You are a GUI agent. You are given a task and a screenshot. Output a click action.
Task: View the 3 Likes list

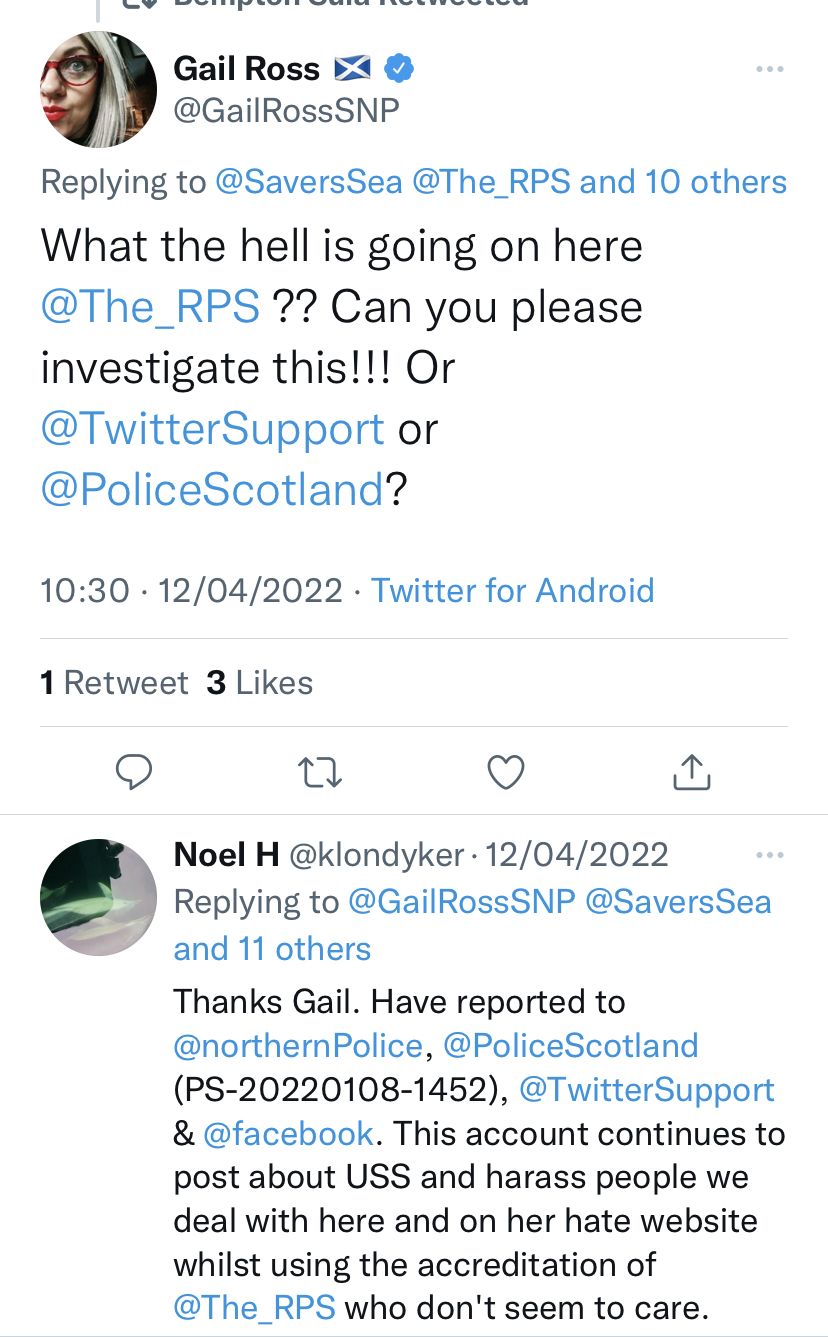click(259, 683)
